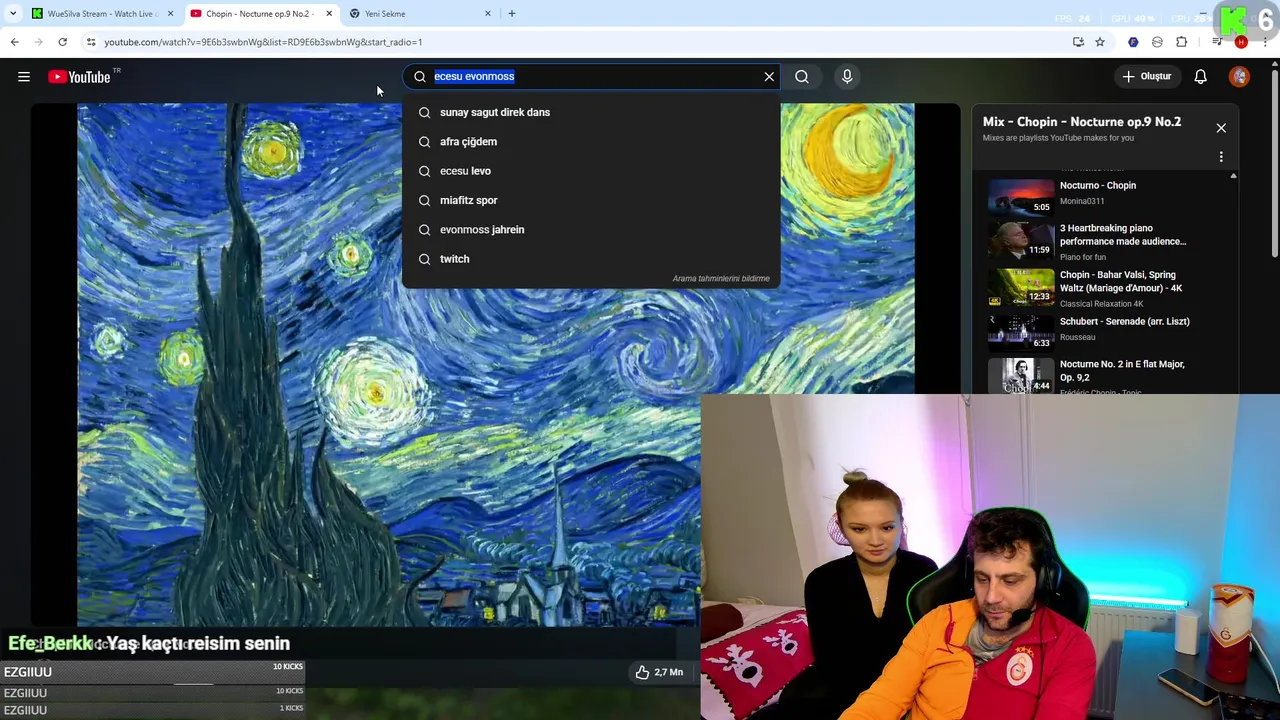Close the Mix playlist panel
Viewport: 1280px width, 720px height.
(1221, 128)
